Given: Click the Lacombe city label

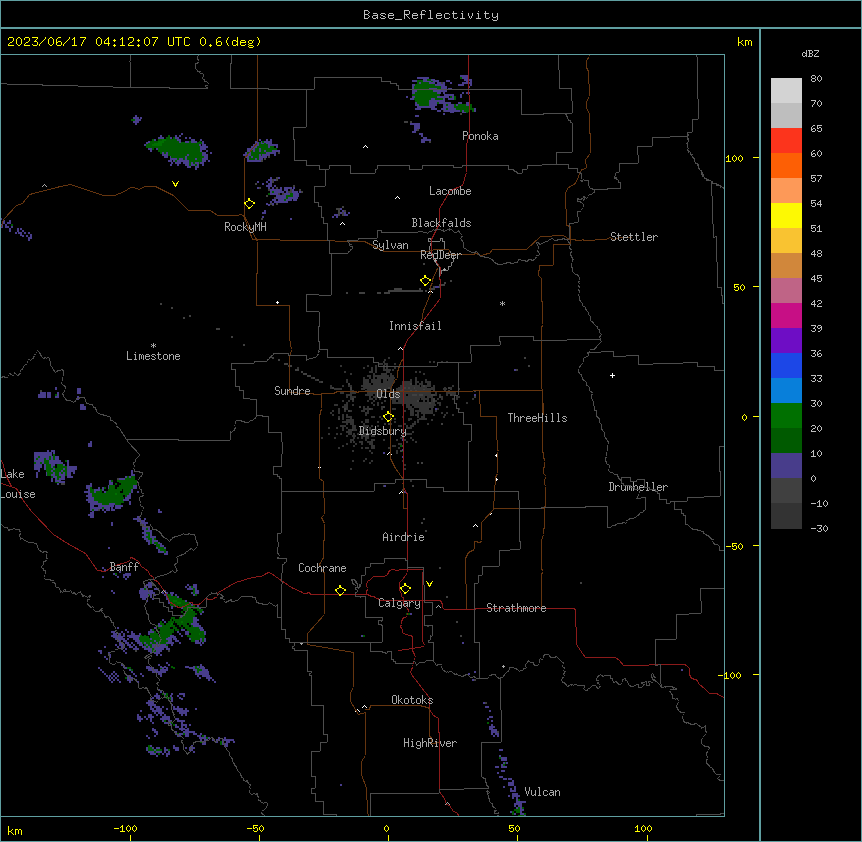Looking at the screenshot, I should pyautogui.click(x=450, y=191).
